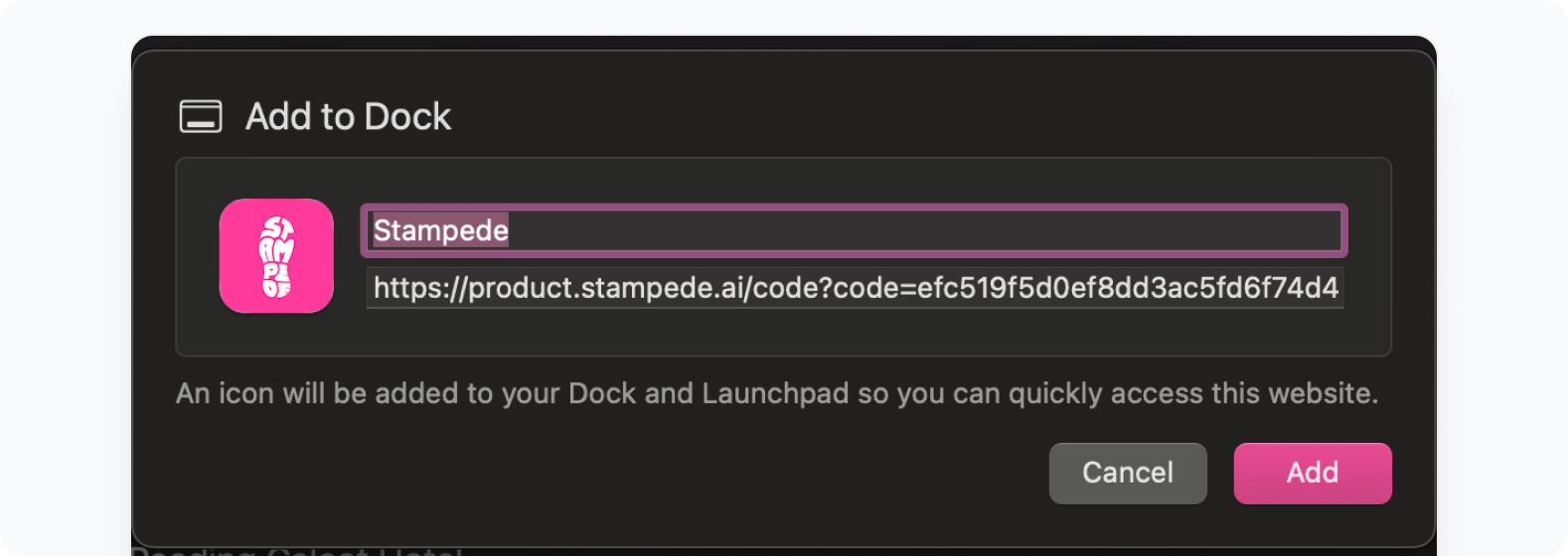Click the highlighted Stampede text selection

pyautogui.click(x=440, y=230)
